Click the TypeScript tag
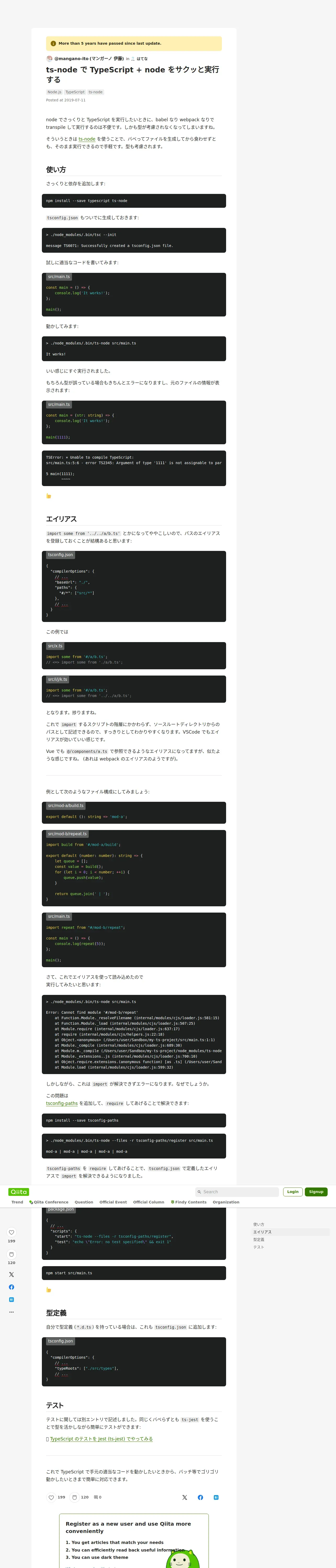This screenshot has width=336, height=1568. (75, 92)
